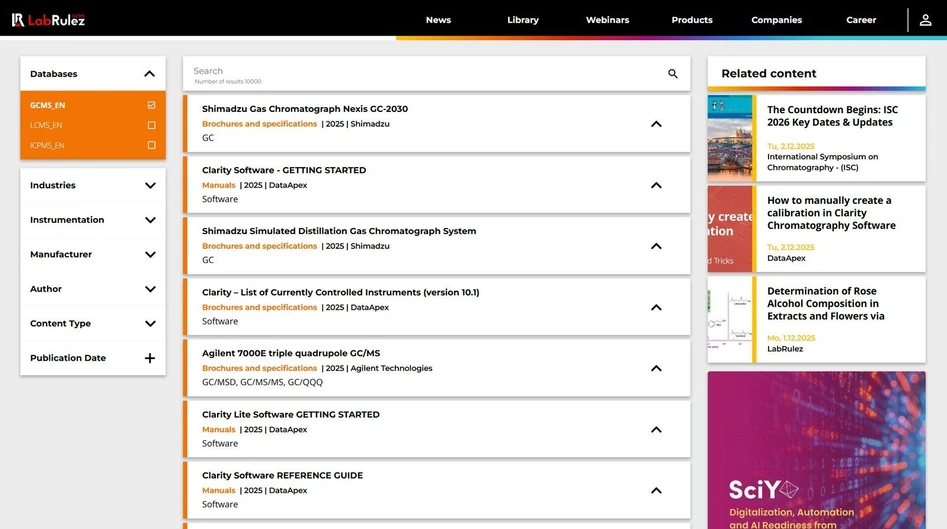Image resolution: width=947 pixels, height=529 pixels.
Task: Uncheck the GCMS_EN database checkbox
Action: 151,105
